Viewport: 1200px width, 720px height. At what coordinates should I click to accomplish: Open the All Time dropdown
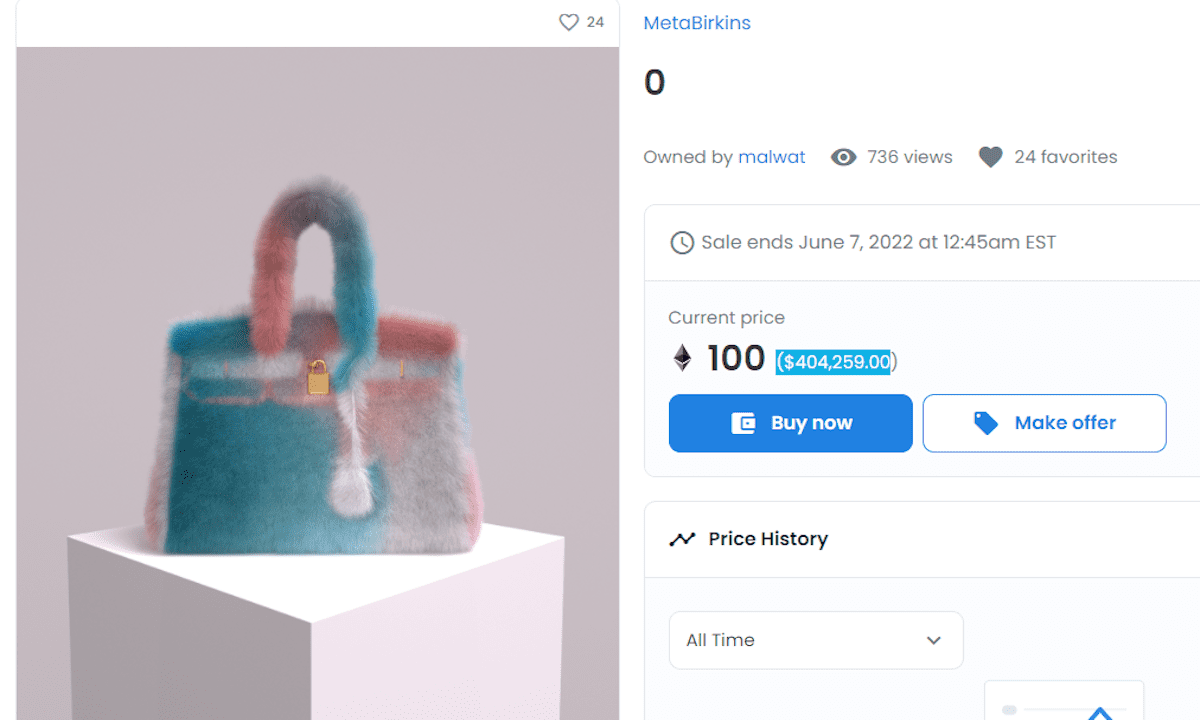tap(815, 640)
